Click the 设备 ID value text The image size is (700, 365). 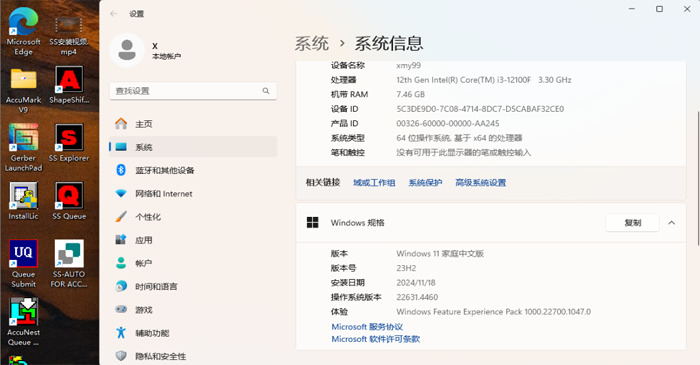point(480,109)
